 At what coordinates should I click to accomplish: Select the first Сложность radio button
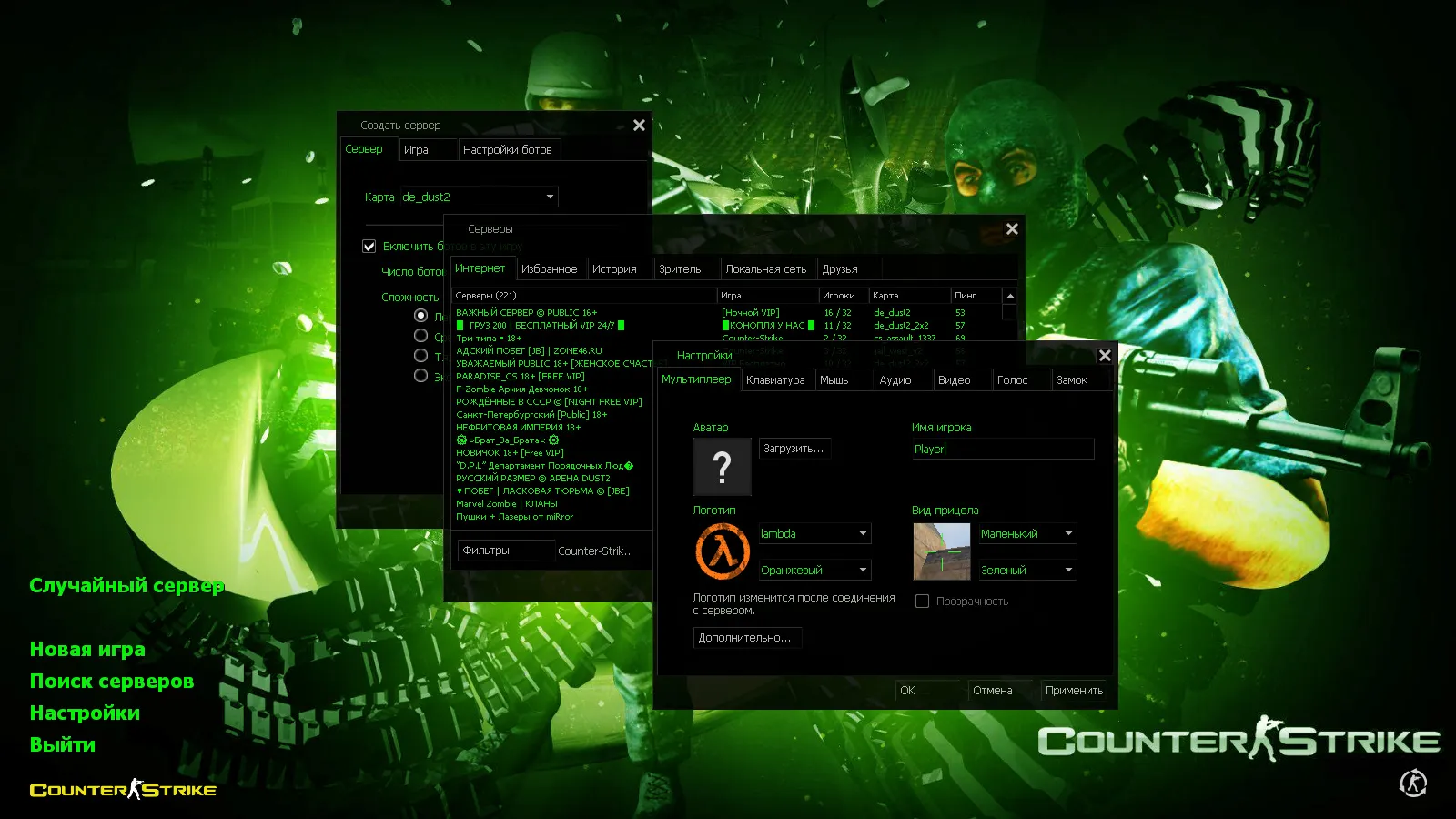(420, 315)
